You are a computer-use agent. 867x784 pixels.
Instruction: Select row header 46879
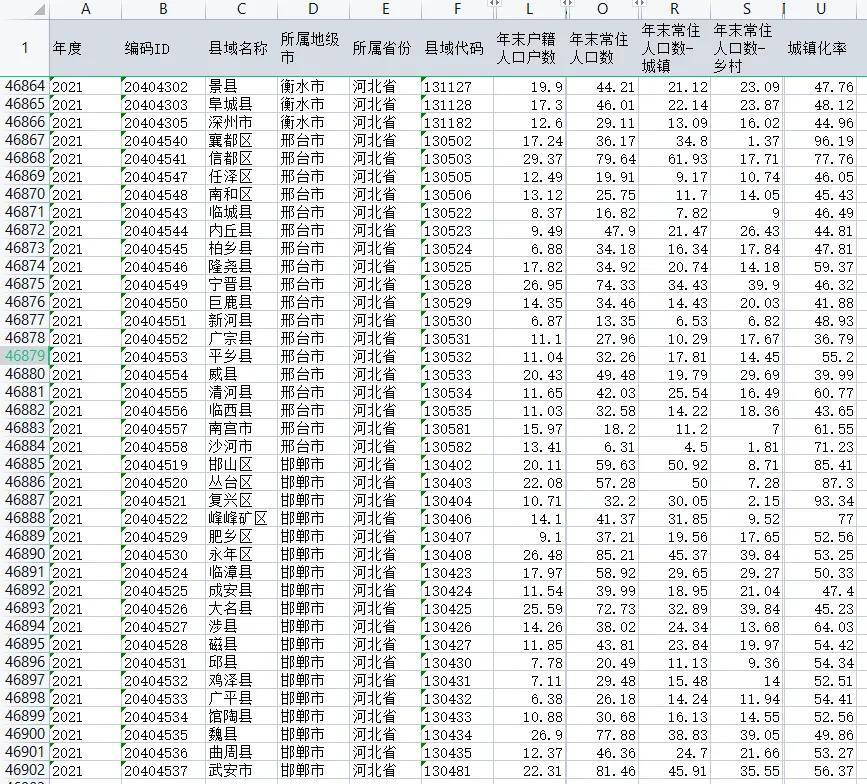24,356
